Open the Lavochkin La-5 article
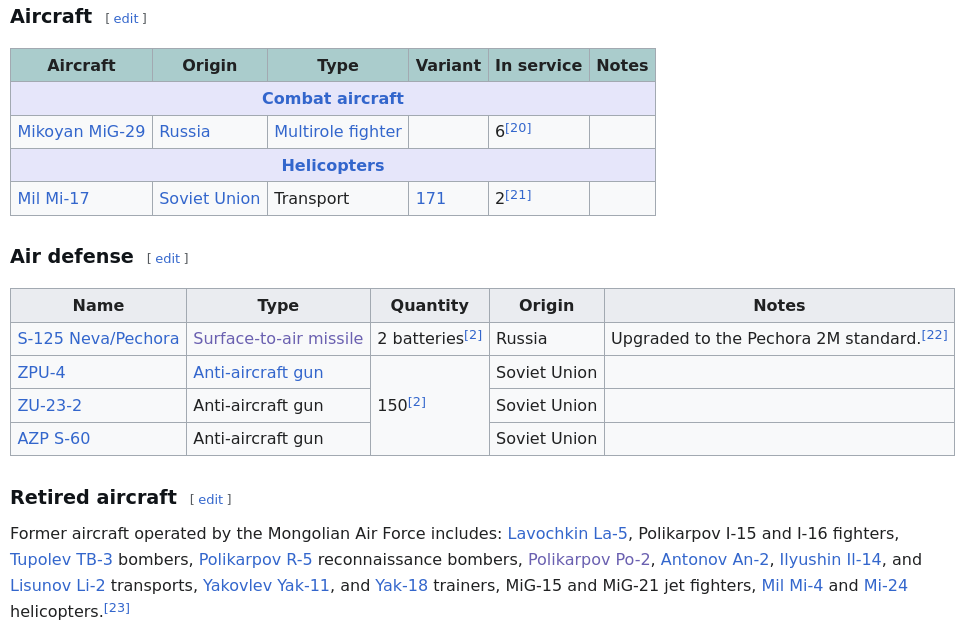 tap(567, 534)
